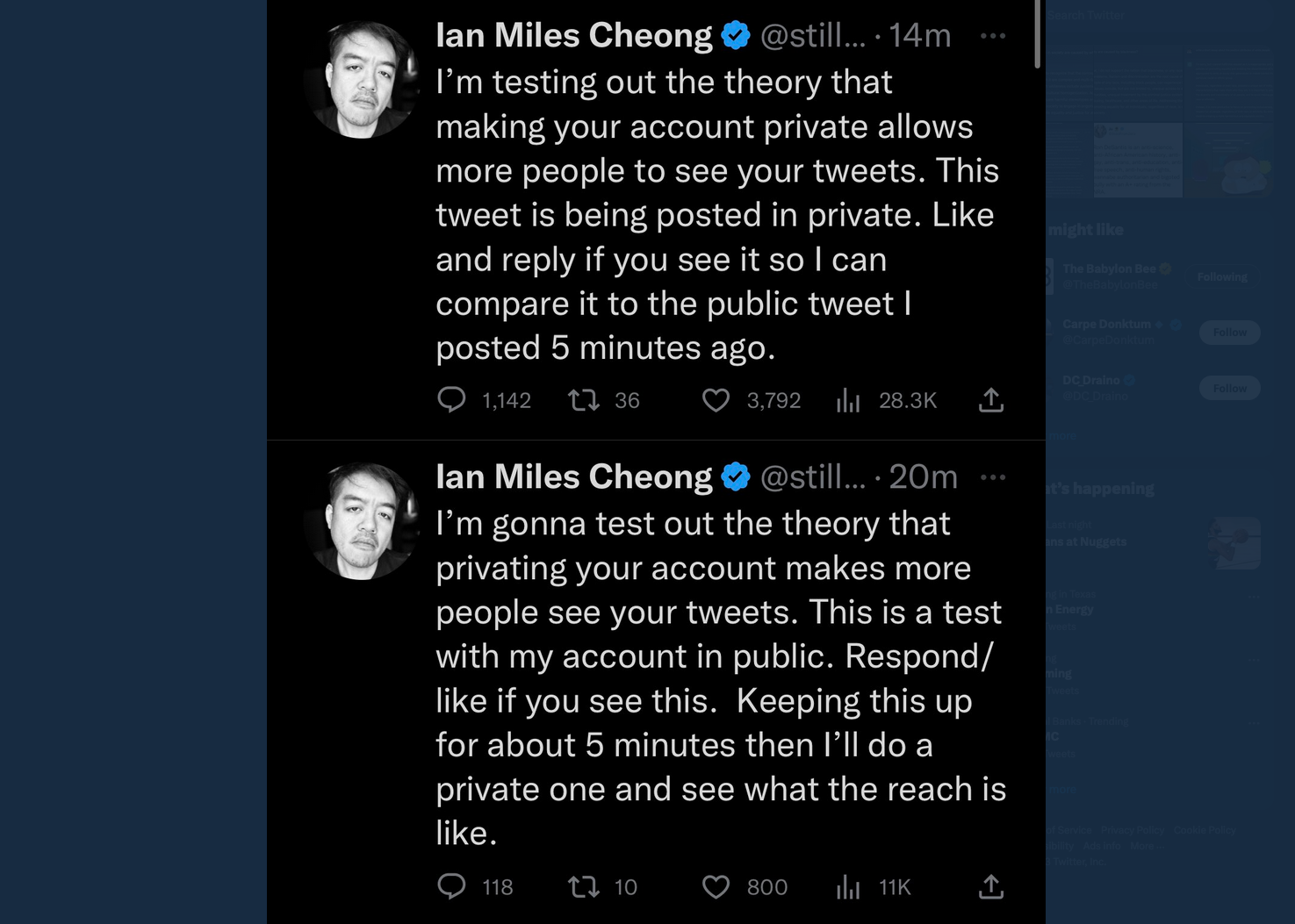1295x924 pixels.
Task: Click the profile avatar on the top tweet
Action: click(x=361, y=80)
